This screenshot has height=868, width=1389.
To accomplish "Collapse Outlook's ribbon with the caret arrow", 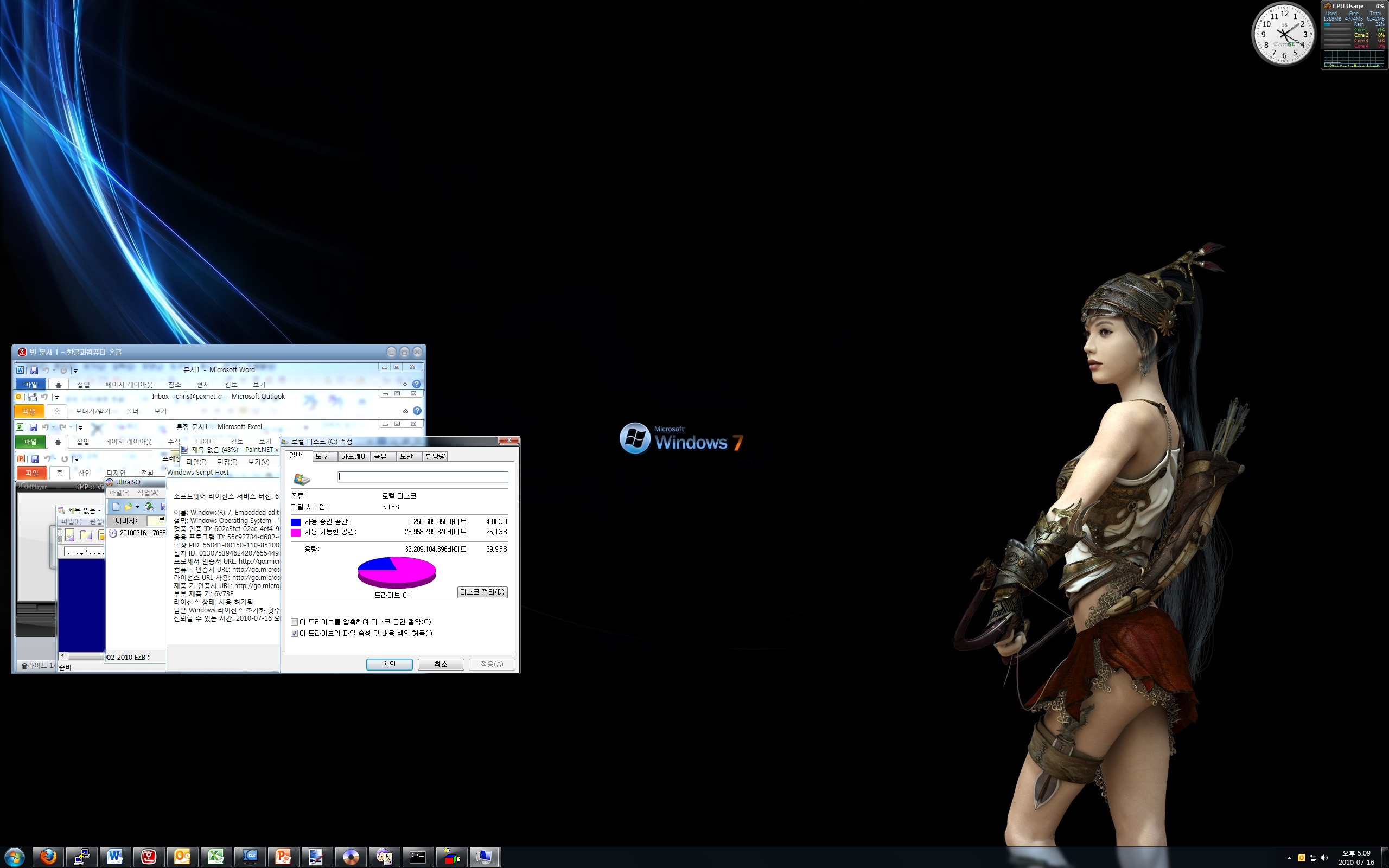I will 405,411.
